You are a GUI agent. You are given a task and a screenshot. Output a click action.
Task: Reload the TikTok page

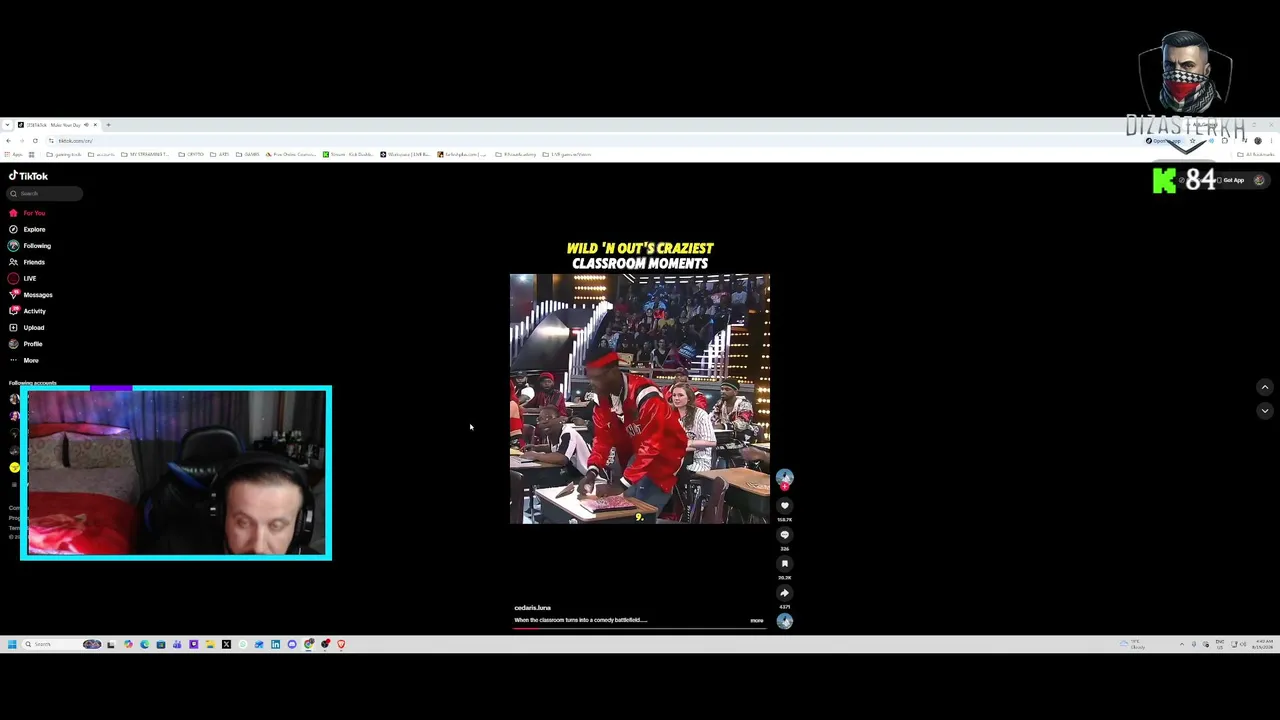[x=35, y=141]
